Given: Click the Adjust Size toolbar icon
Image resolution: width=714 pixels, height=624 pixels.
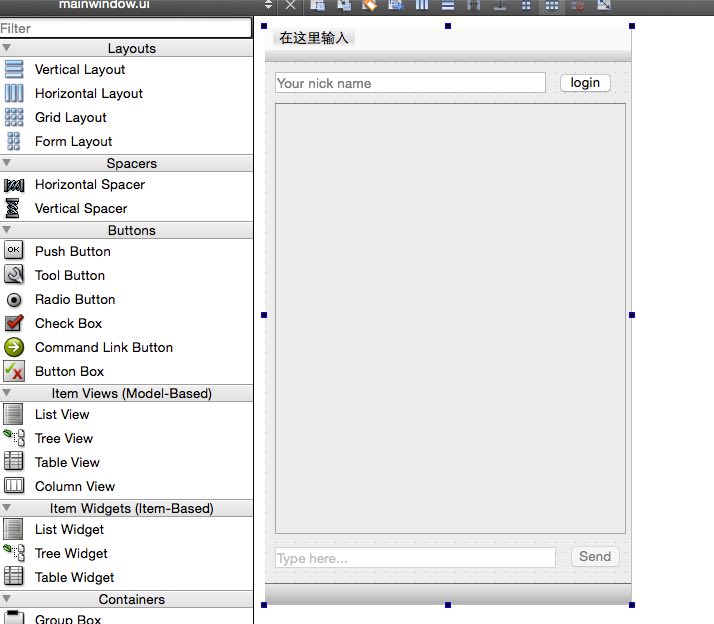Looking at the screenshot, I should 604,5.
